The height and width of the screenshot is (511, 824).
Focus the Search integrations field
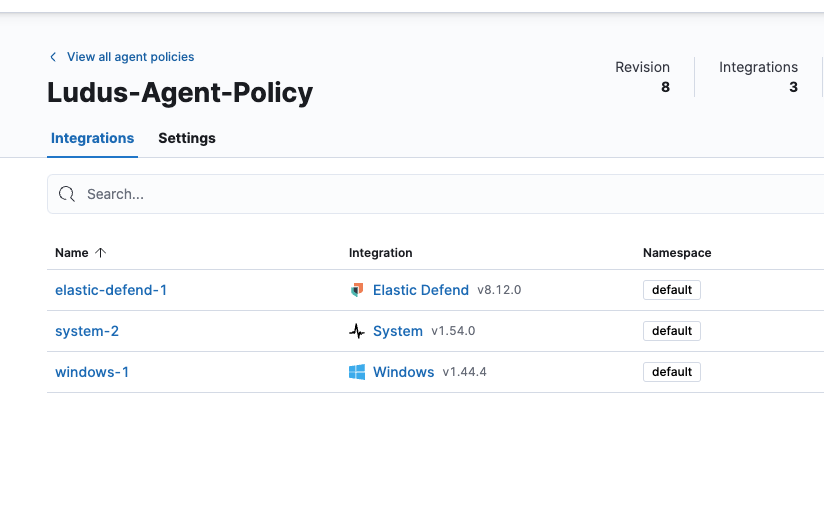click(436, 194)
